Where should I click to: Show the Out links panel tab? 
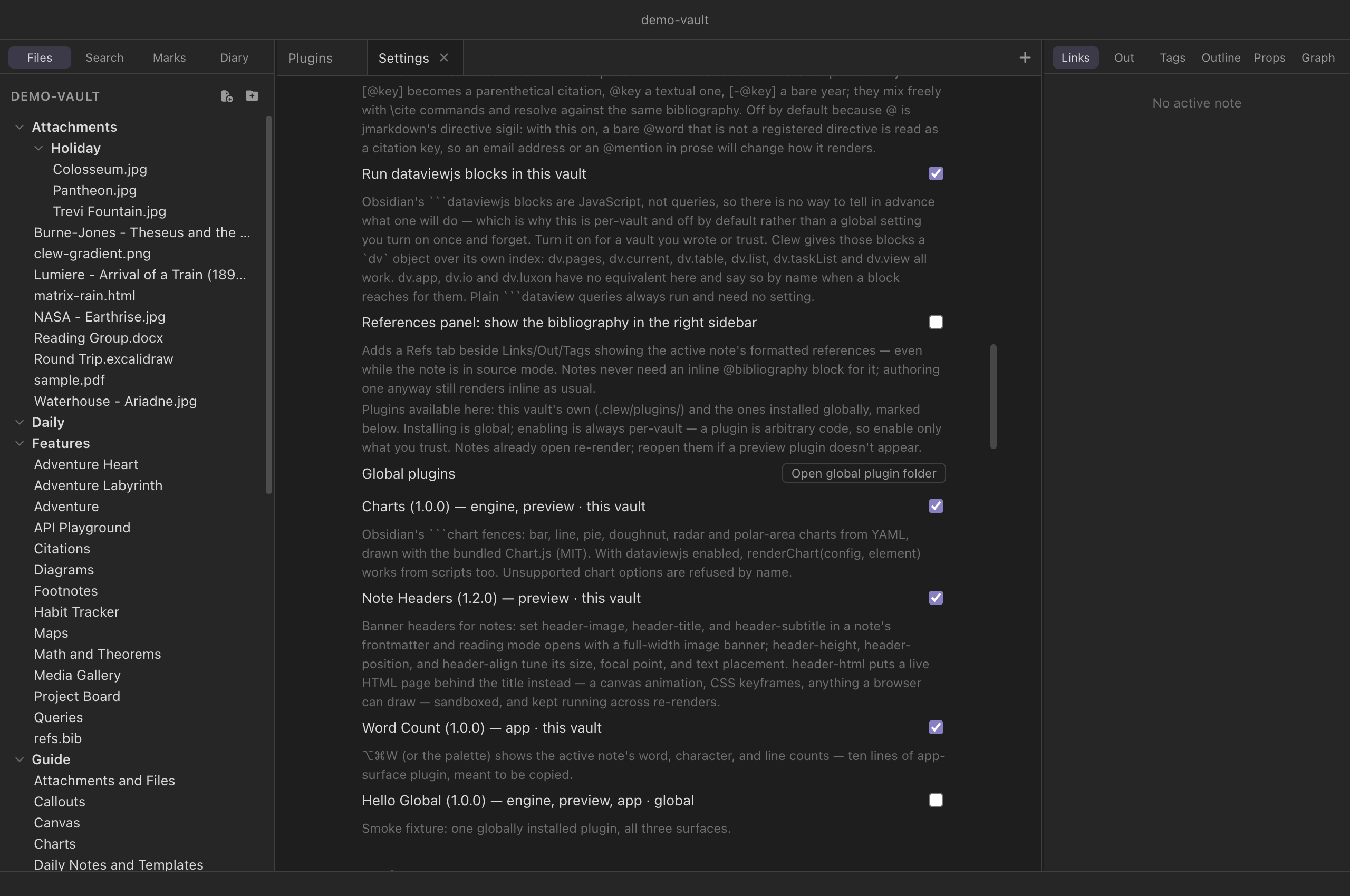point(1124,57)
